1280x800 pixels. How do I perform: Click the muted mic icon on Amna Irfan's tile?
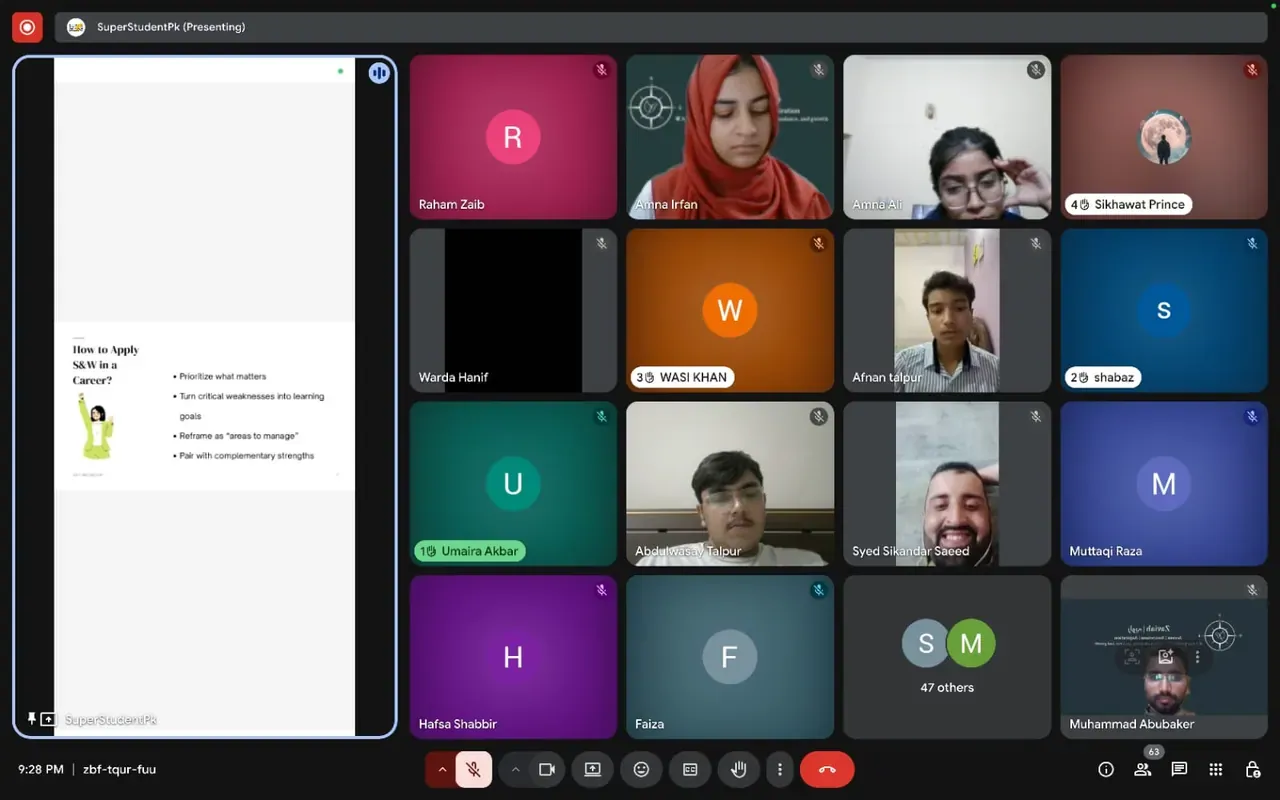click(x=818, y=70)
